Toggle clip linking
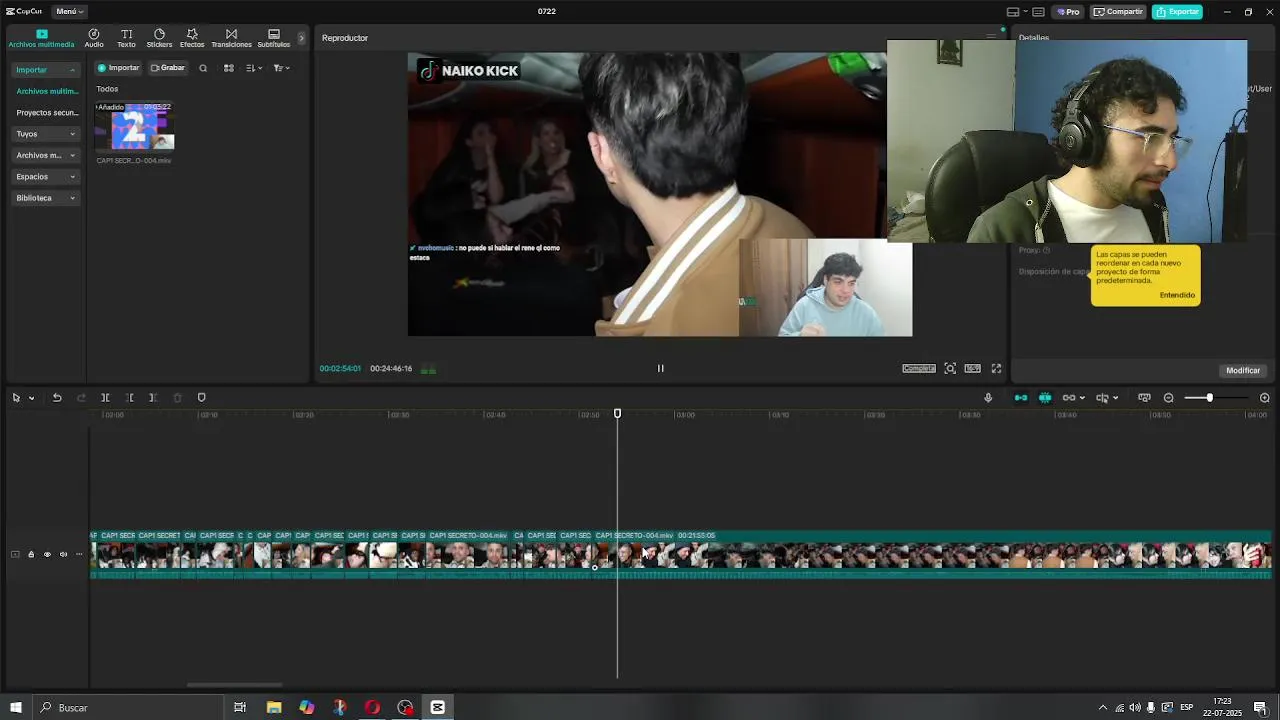 (1069, 398)
